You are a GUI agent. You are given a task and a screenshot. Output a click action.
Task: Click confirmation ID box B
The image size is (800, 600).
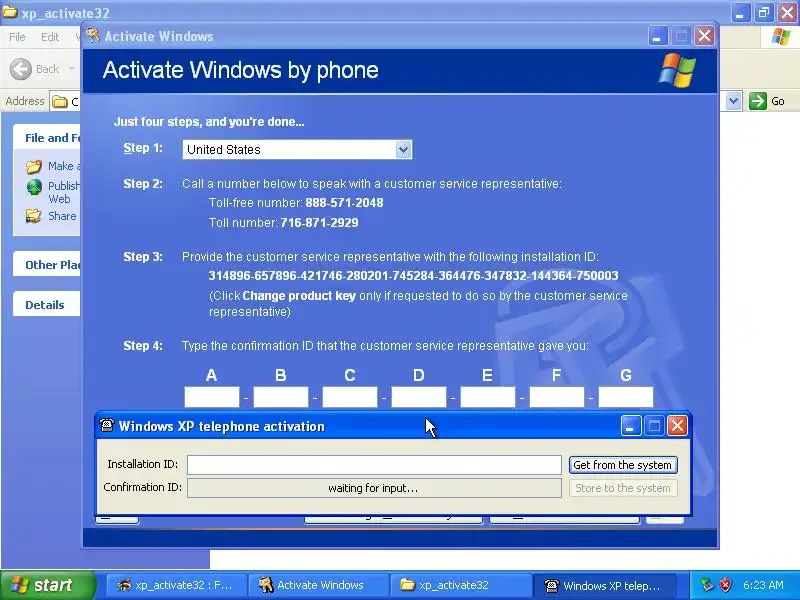click(281, 397)
